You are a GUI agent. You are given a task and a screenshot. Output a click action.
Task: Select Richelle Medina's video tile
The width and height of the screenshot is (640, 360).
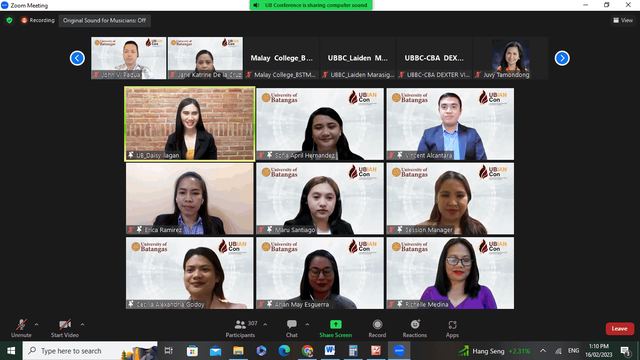point(450,273)
